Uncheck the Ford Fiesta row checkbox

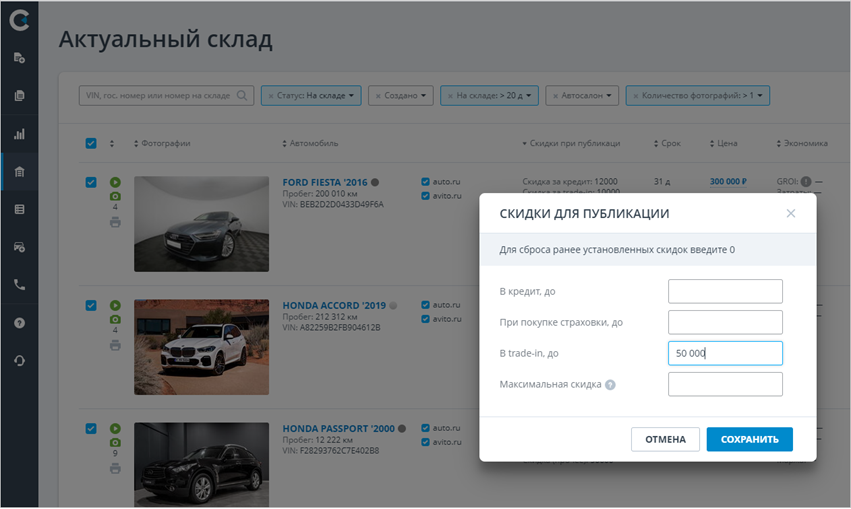(x=91, y=182)
